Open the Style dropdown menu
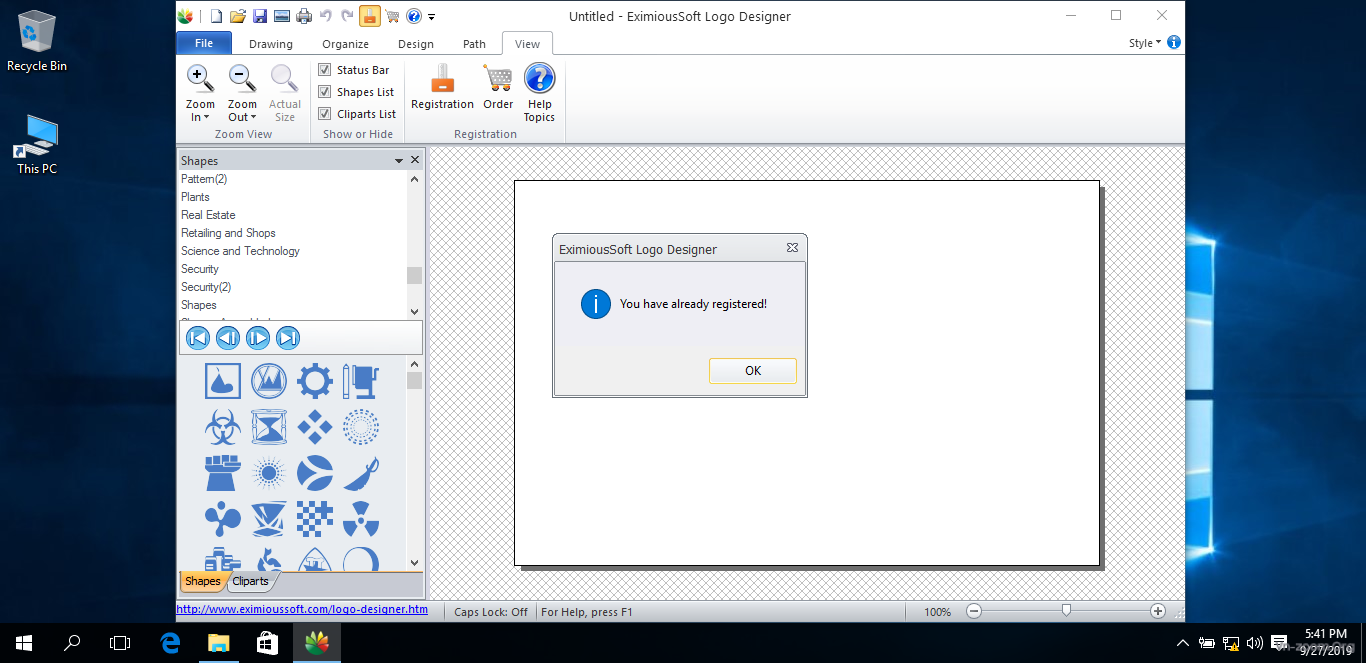The height and width of the screenshot is (663, 1366). click(x=1145, y=43)
